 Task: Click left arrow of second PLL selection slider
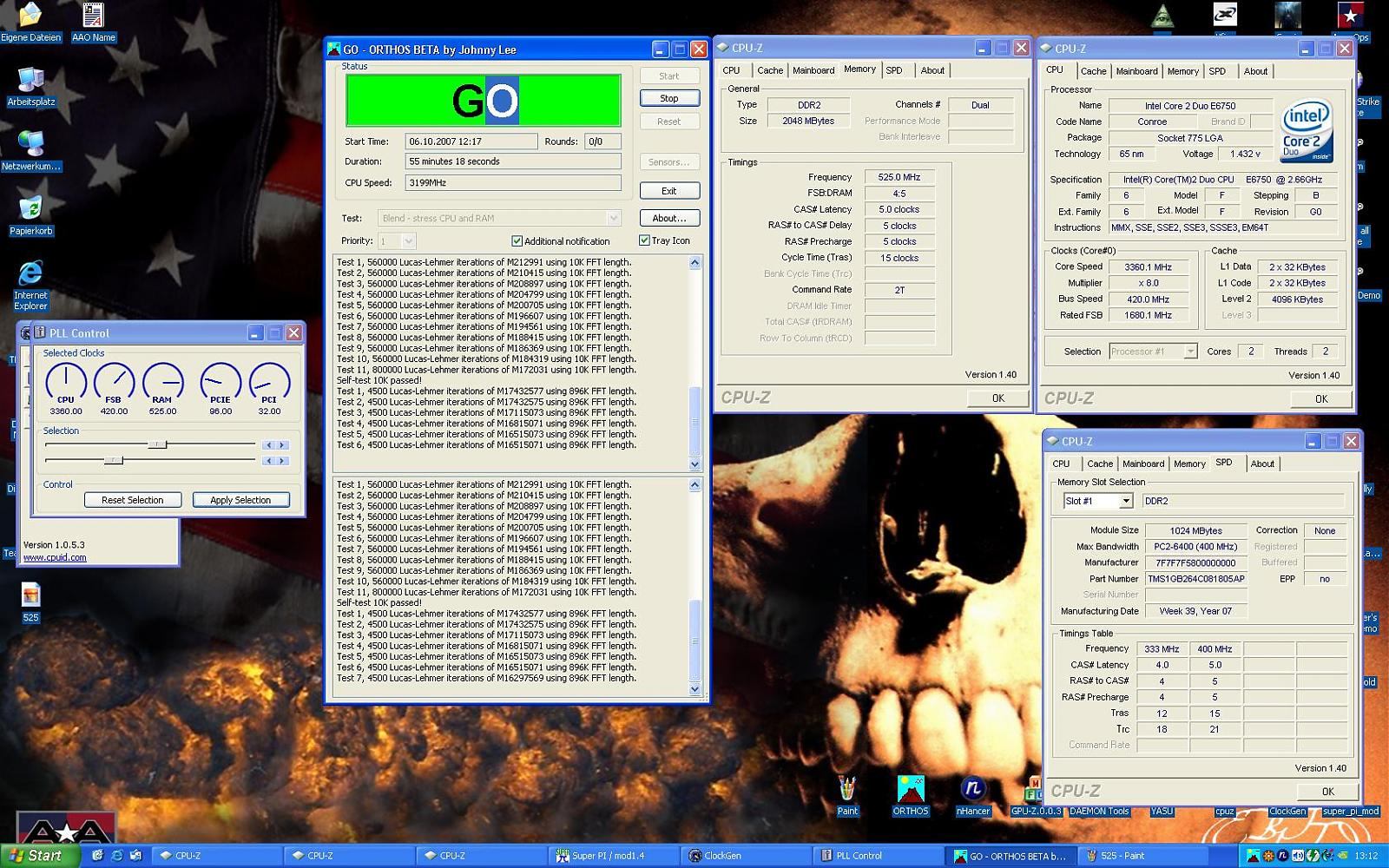pyautogui.click(x=269, y=461)
